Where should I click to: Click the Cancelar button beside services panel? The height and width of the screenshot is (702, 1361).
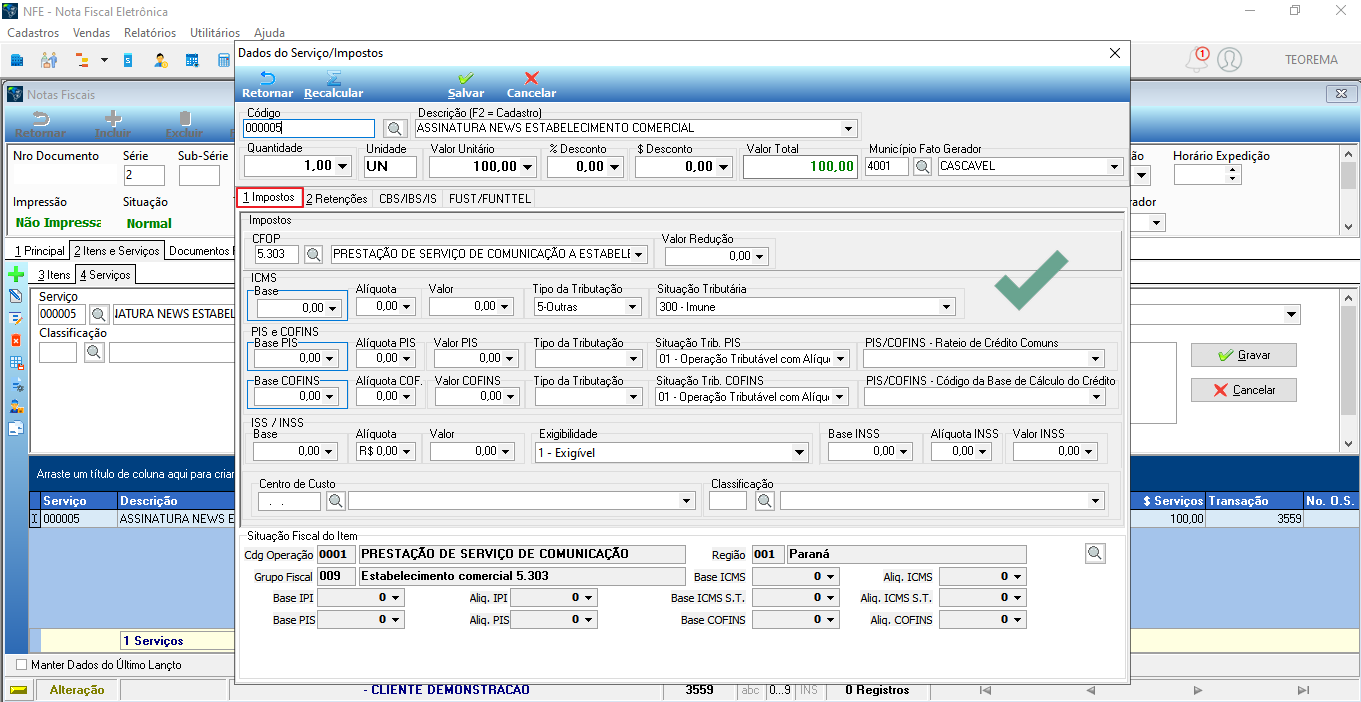pos(1243,390)
